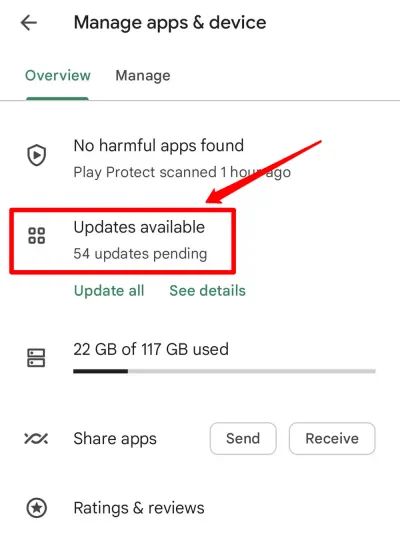The image size is (400, 536).
Task: Click the star Ratings & reviews icon
Action: pos(37,508)
